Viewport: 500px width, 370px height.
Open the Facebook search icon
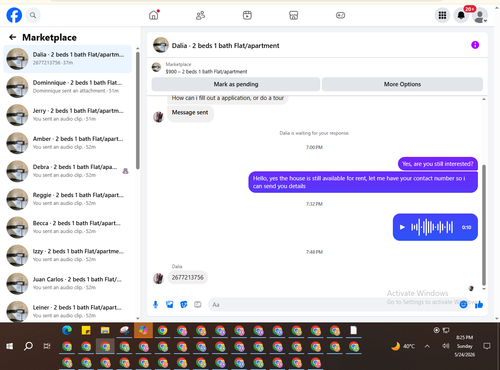[x=33, y=15]
